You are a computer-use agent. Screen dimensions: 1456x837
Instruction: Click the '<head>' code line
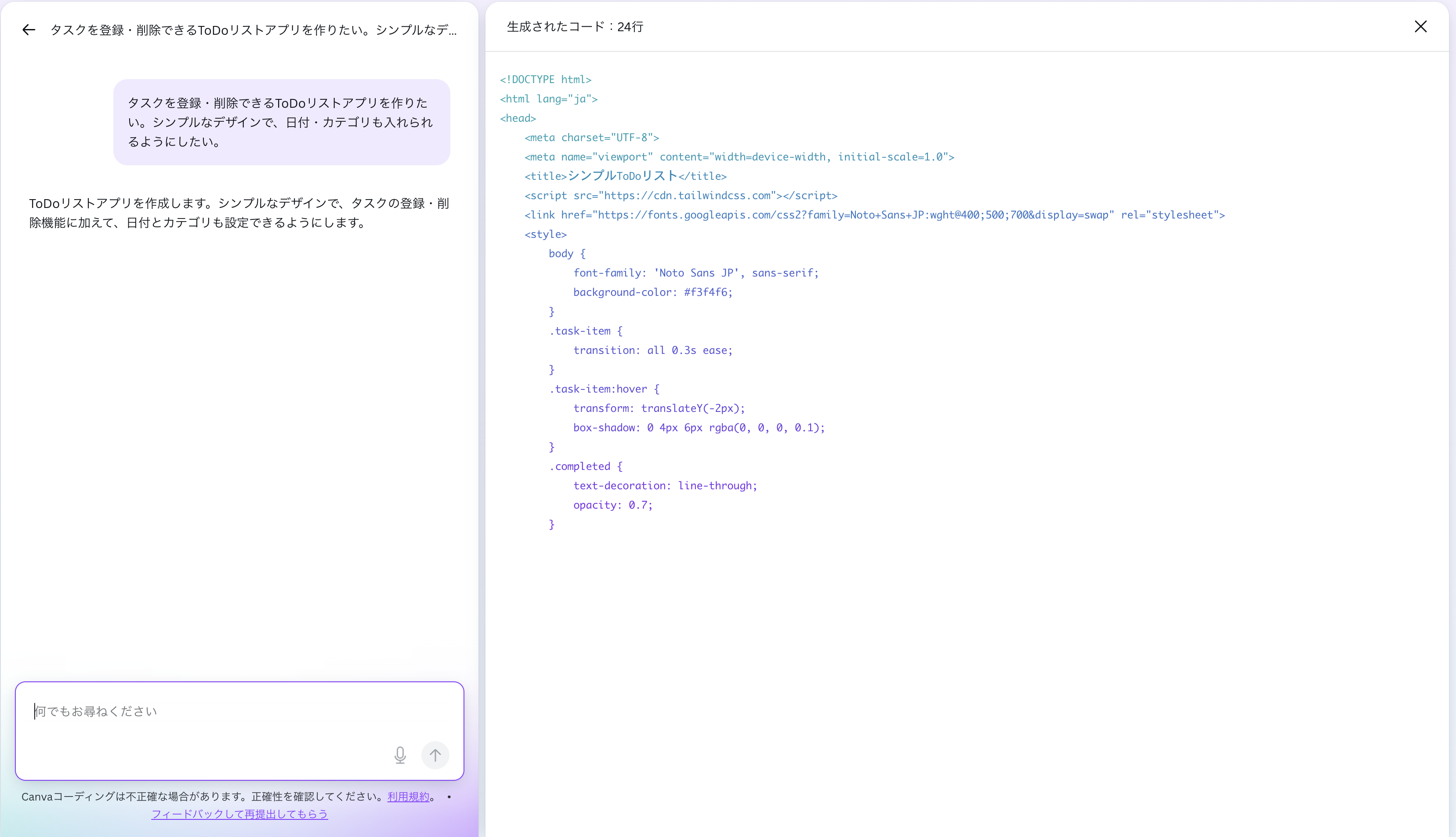click(518, 118)
